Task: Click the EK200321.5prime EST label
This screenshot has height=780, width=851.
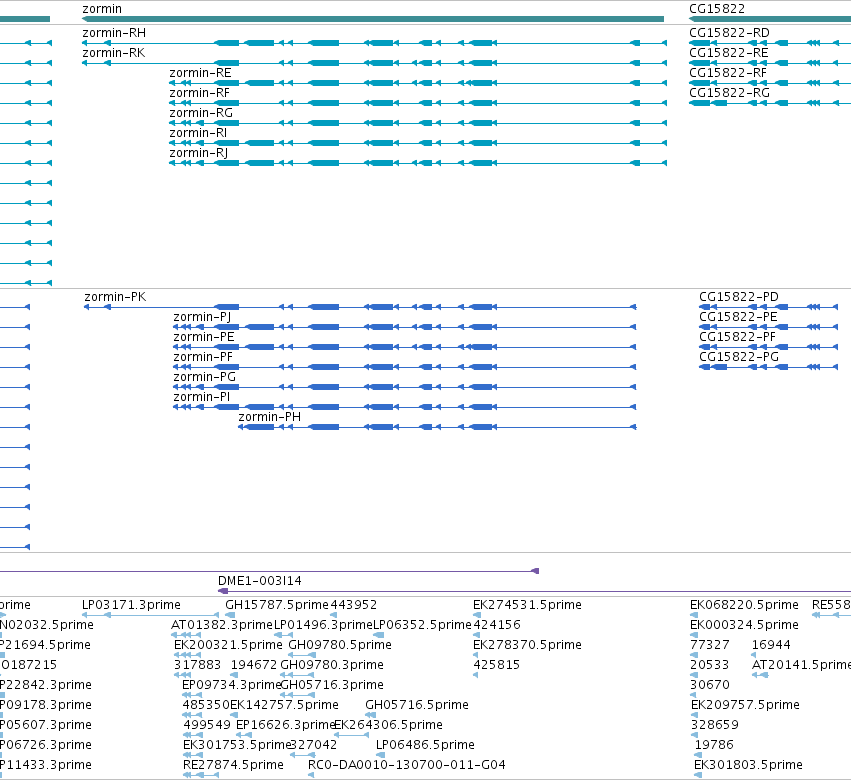Action: (228, 645)
